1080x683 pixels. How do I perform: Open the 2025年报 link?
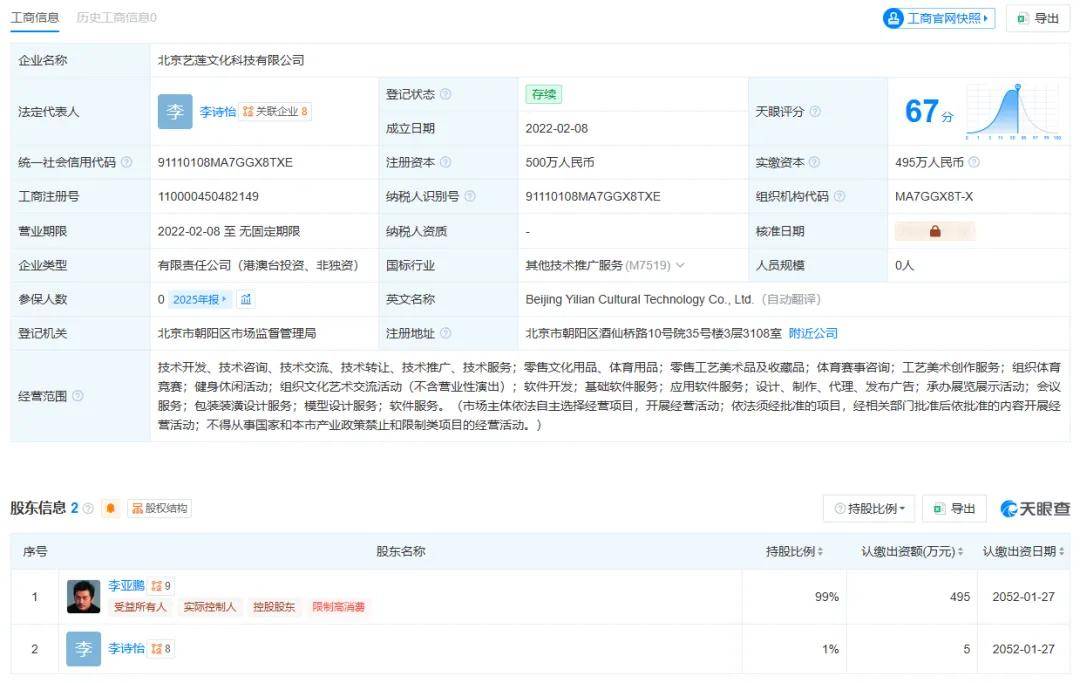[x=200, y=300]
